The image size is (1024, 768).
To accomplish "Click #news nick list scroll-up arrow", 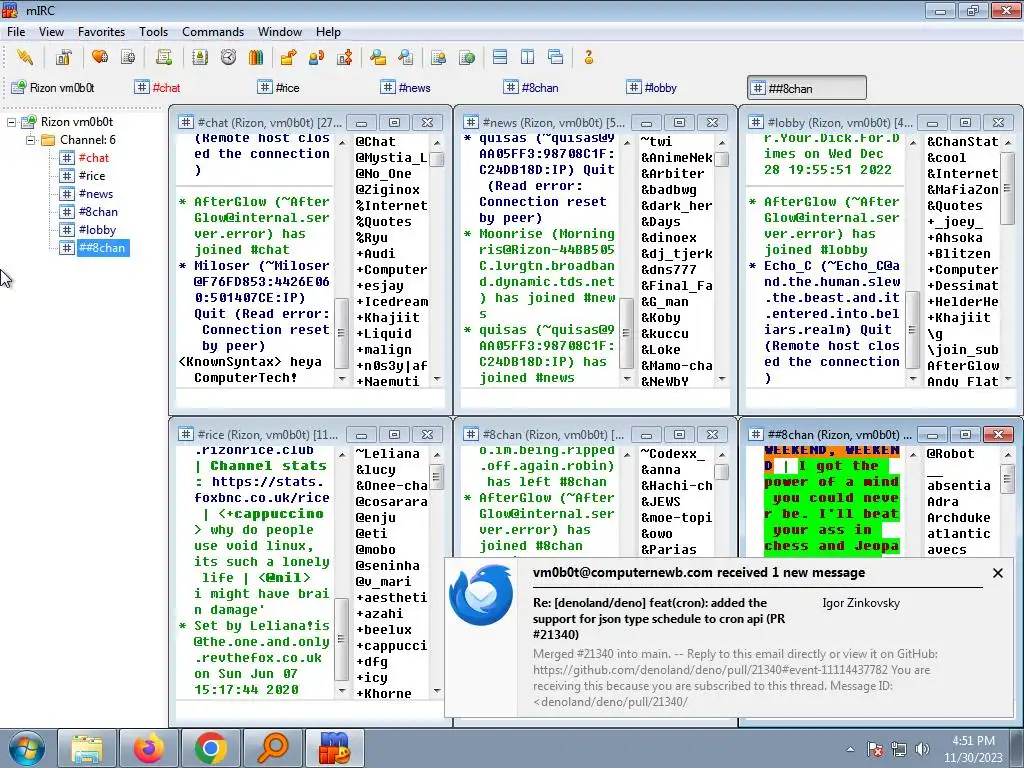I will point(722,142).
